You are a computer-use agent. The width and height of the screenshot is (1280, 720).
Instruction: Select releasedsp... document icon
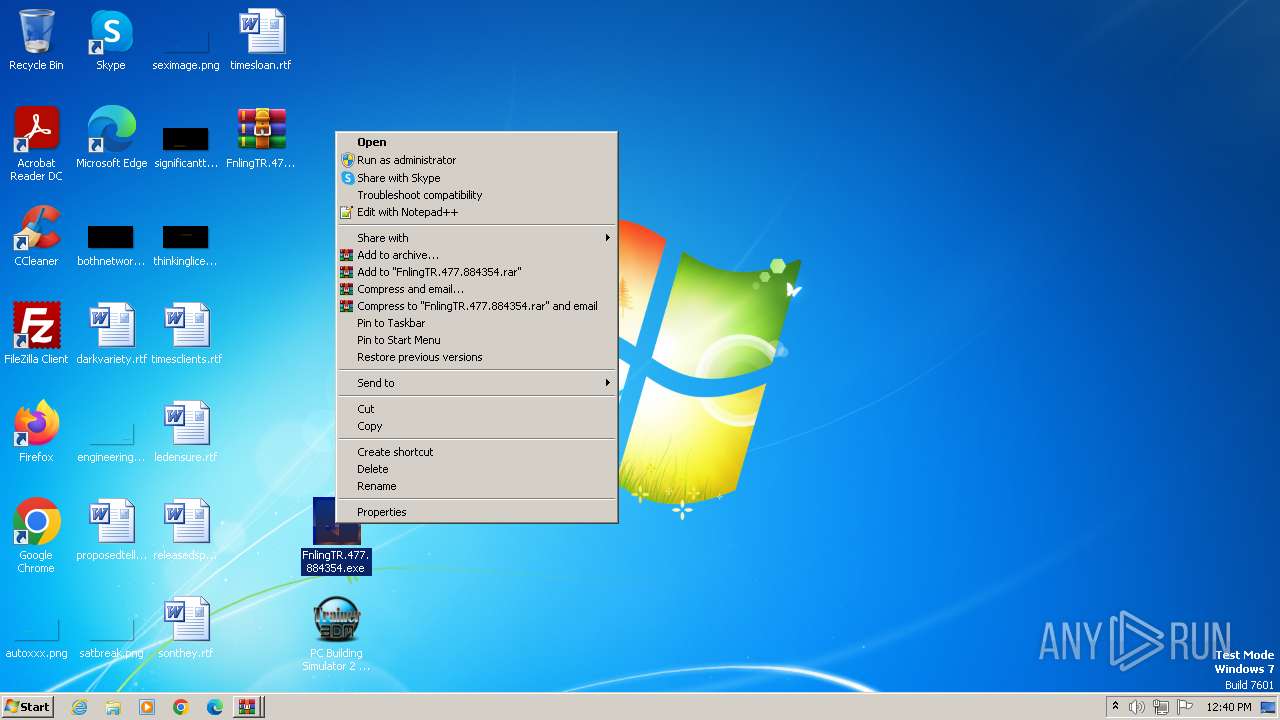coord(186,530)
